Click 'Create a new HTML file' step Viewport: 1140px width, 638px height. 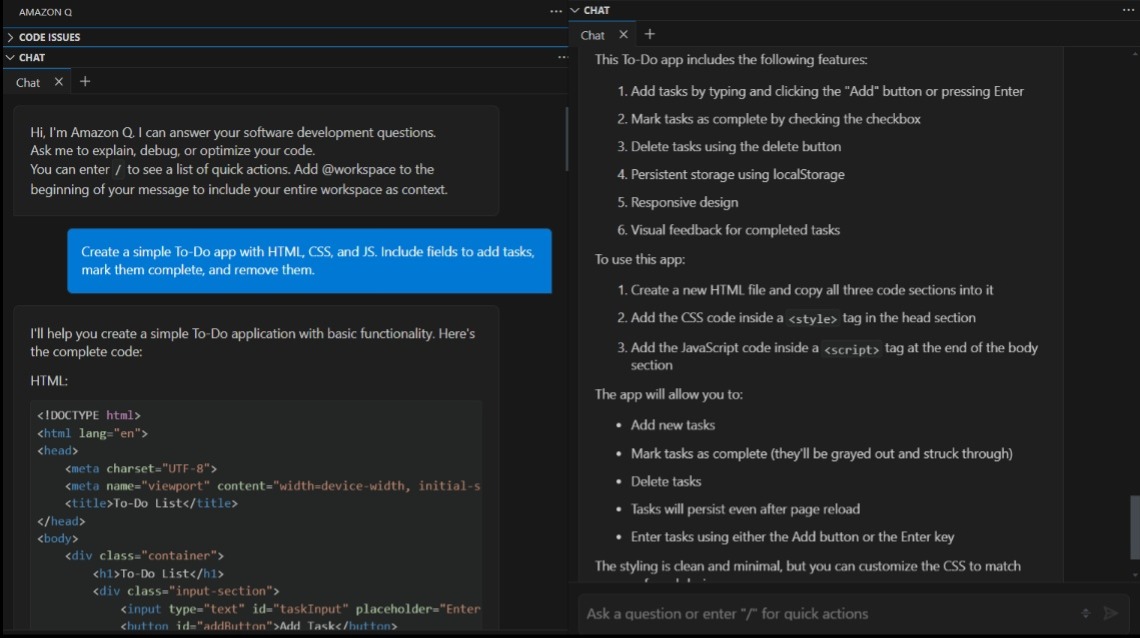(x=811, y=290)
